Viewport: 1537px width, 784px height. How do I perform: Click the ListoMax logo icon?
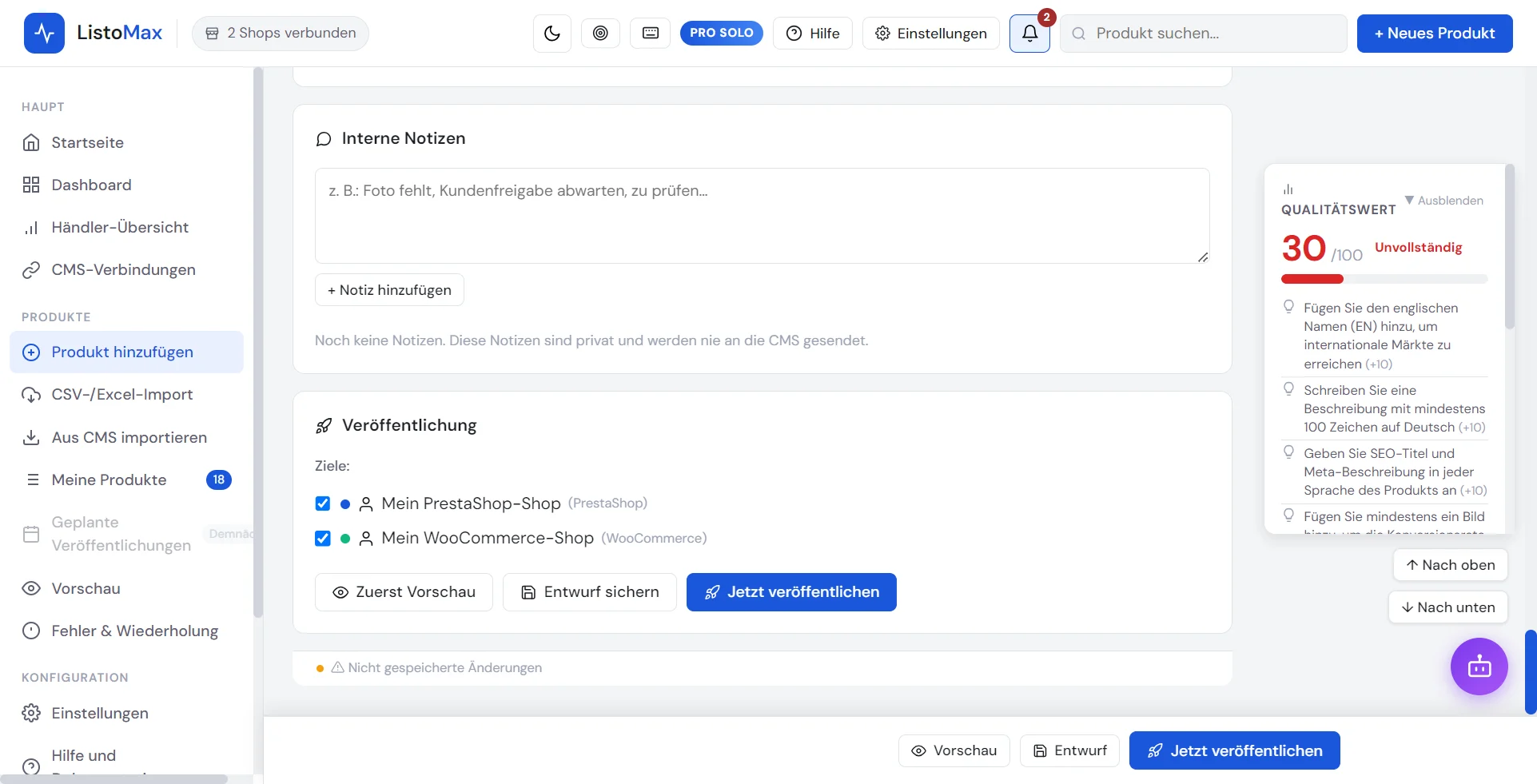point(44,33)
